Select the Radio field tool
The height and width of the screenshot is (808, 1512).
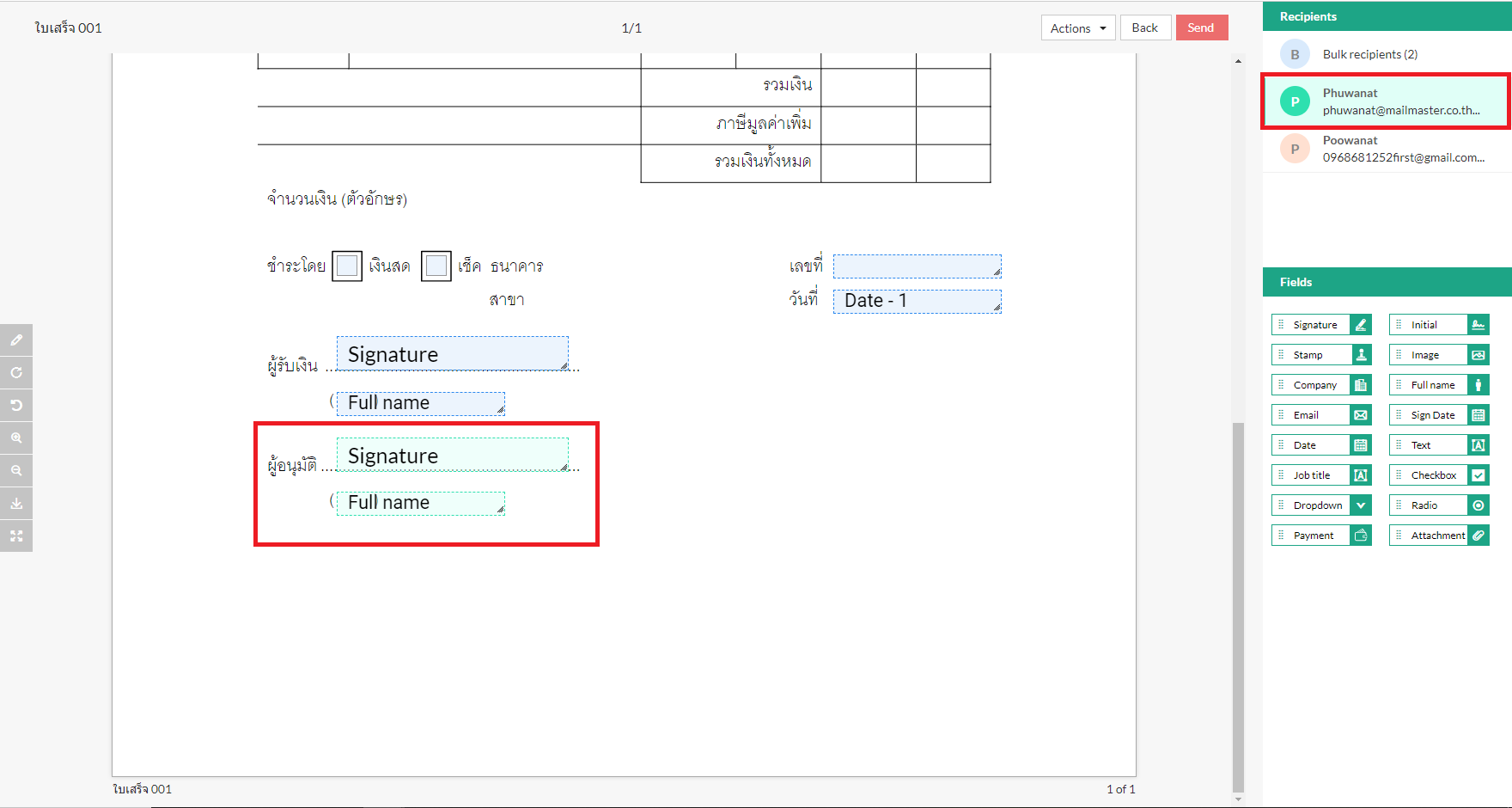click(x=1439, y=505)
